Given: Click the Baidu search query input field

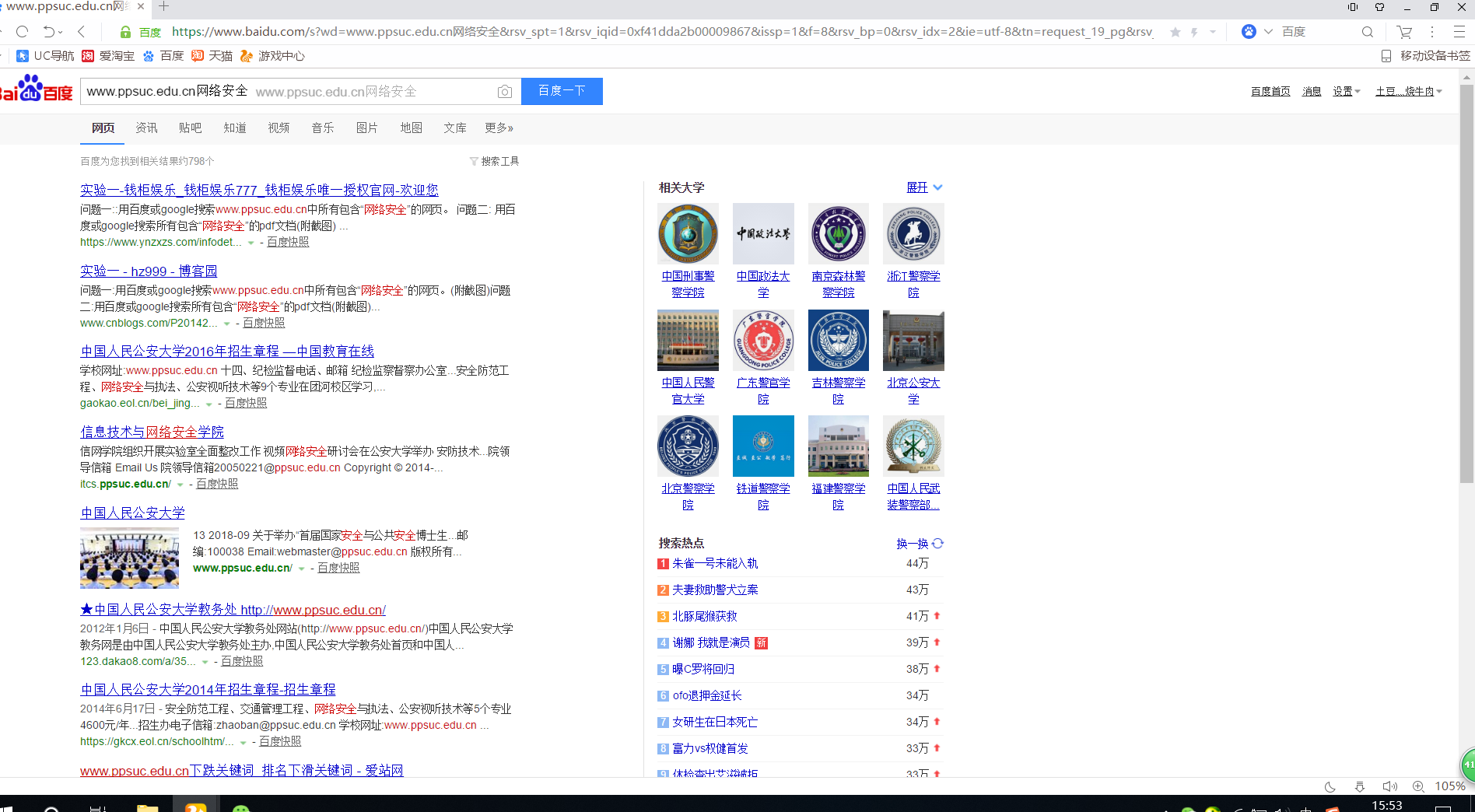Looking at the screenshot, I should [x=288, y=91].
